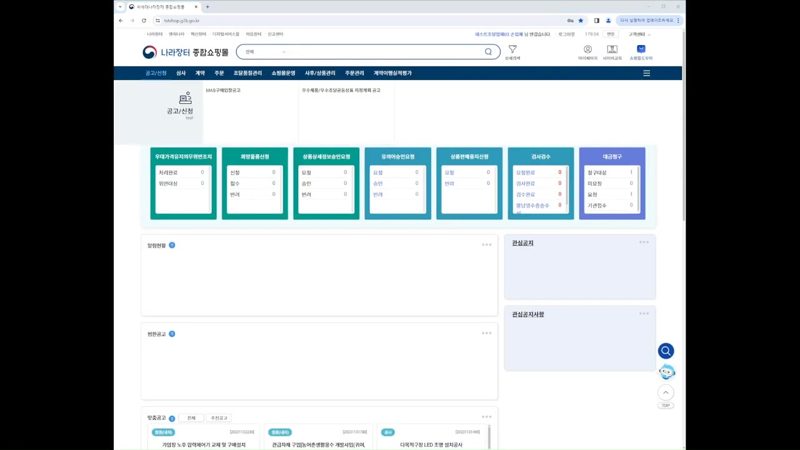
Task: Click the 나라장터 종합쇼핑몰 logo
Action: pyautogui.click(x=185, y=52)
